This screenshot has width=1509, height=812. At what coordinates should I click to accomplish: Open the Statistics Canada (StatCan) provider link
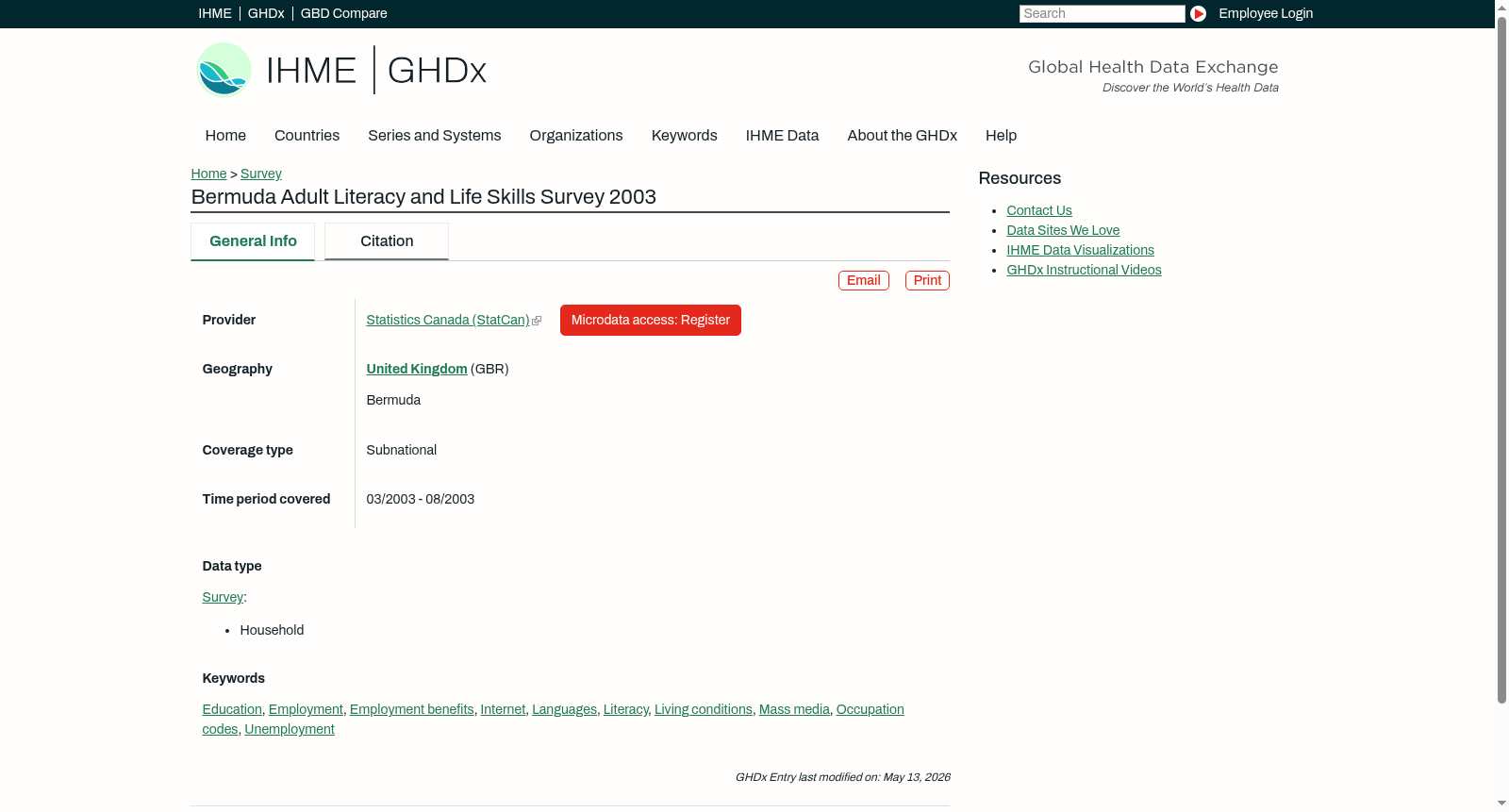coord(448,321)
